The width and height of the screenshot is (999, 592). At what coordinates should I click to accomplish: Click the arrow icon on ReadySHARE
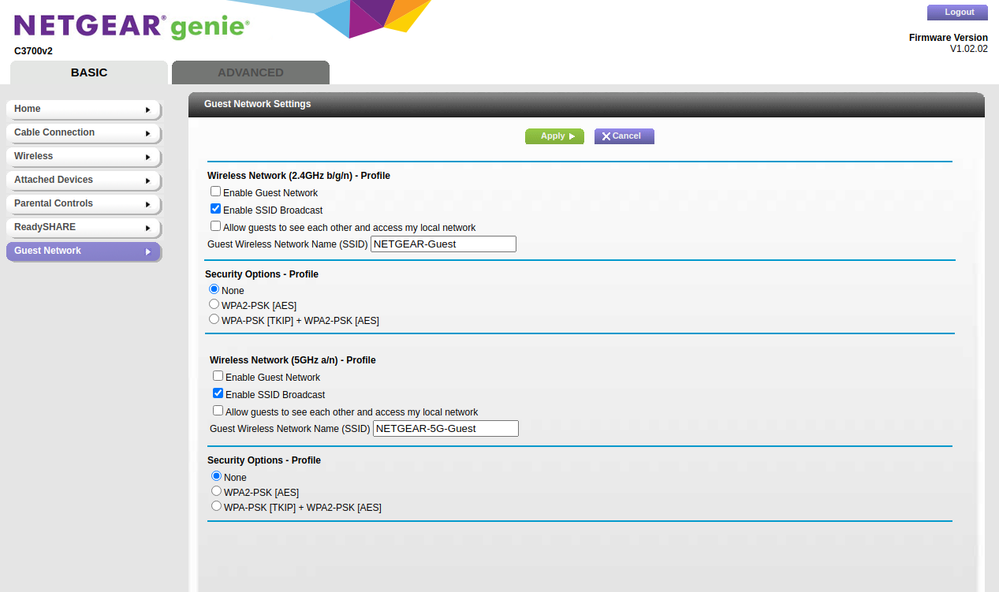point(150,227)
